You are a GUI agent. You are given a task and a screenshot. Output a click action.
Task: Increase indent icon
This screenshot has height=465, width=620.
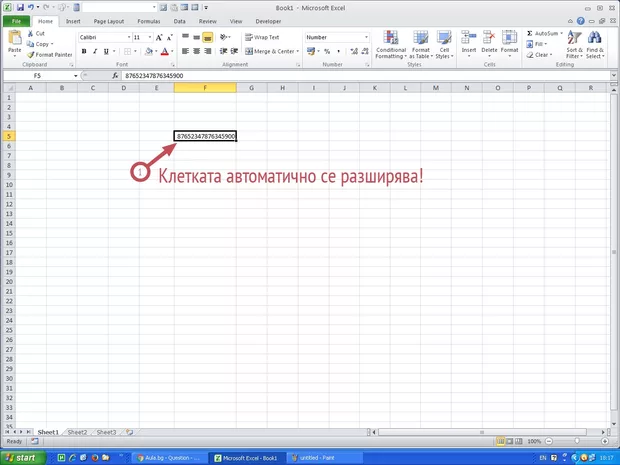234,51
